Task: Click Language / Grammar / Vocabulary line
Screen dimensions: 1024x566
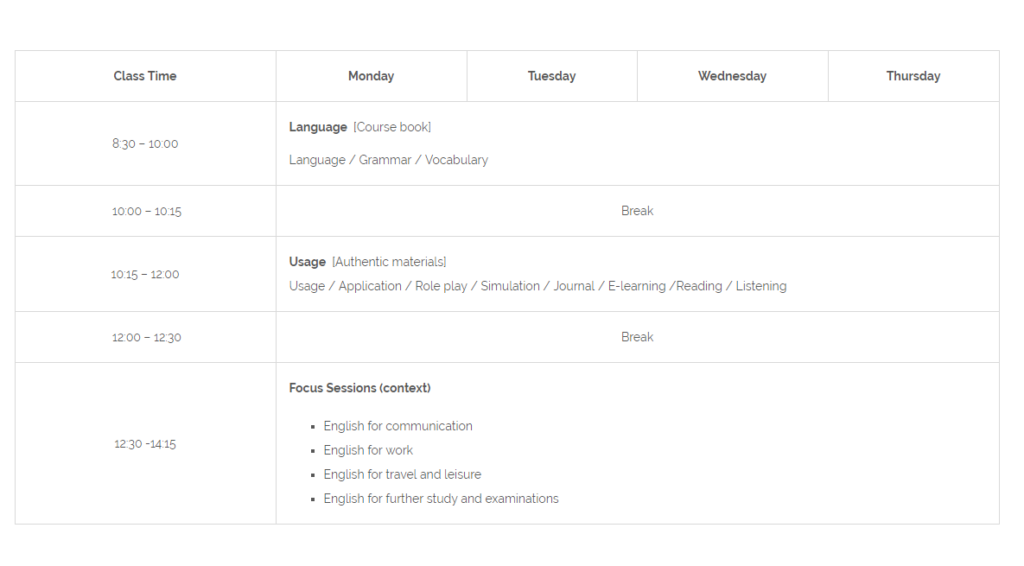Action: tap(389, 160)
